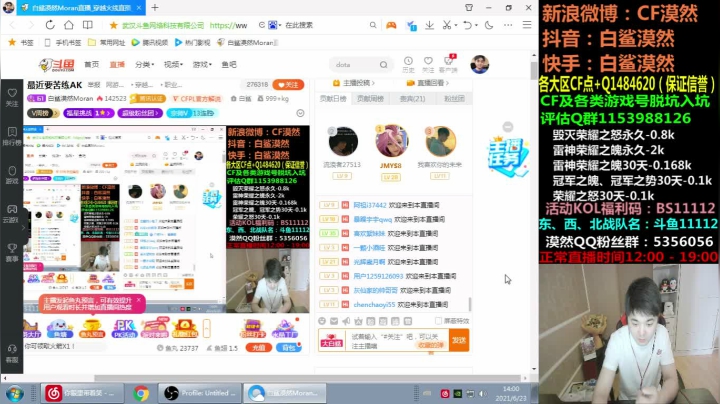Open Chrome from the taskbar
The width and height of the screenshot is (720, 404).
pyautogui.click(x=141, y=393)
